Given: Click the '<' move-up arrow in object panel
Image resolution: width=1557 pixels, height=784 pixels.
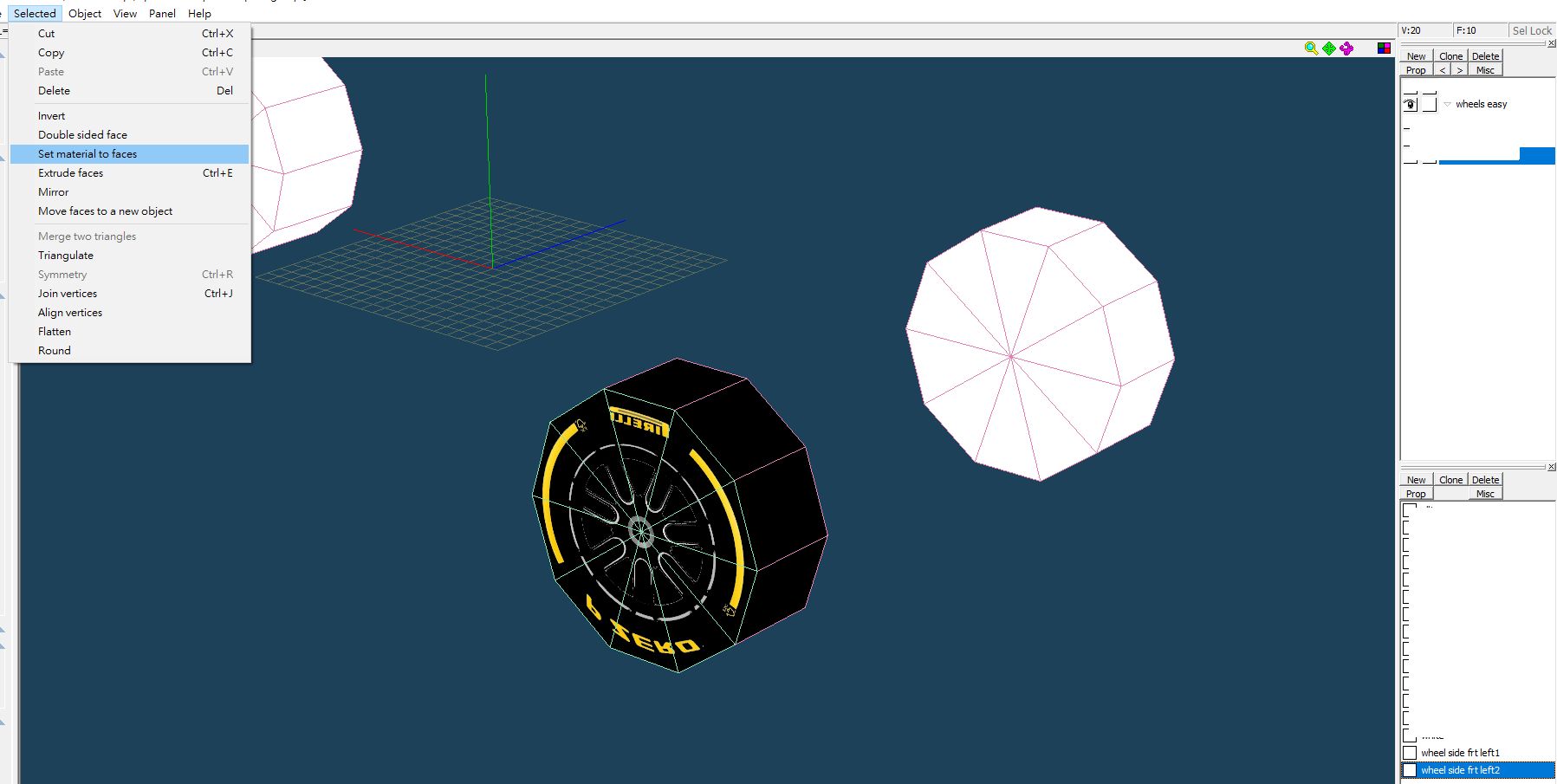Looking at the screenshot, I should [1443, 70].
